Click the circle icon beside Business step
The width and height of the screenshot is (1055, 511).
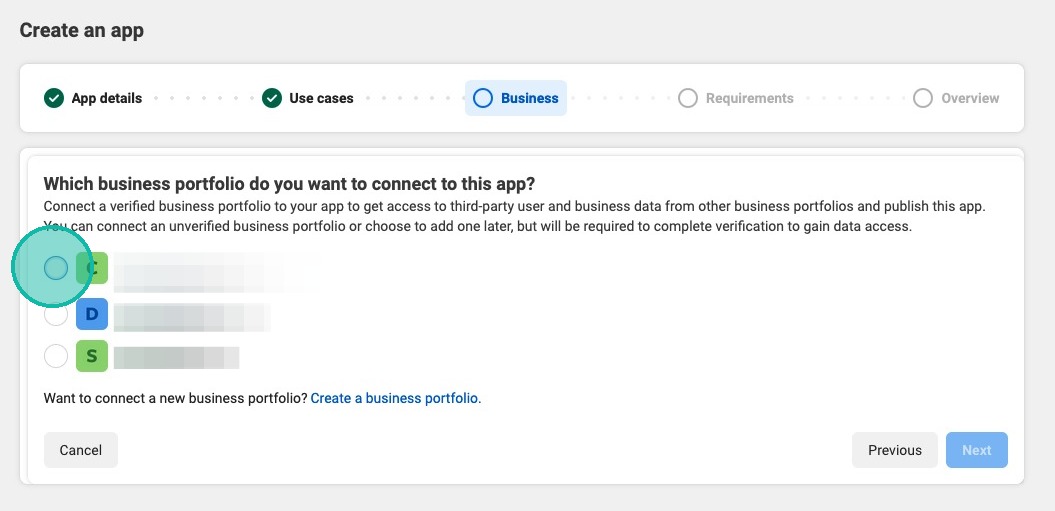[483, 98]
